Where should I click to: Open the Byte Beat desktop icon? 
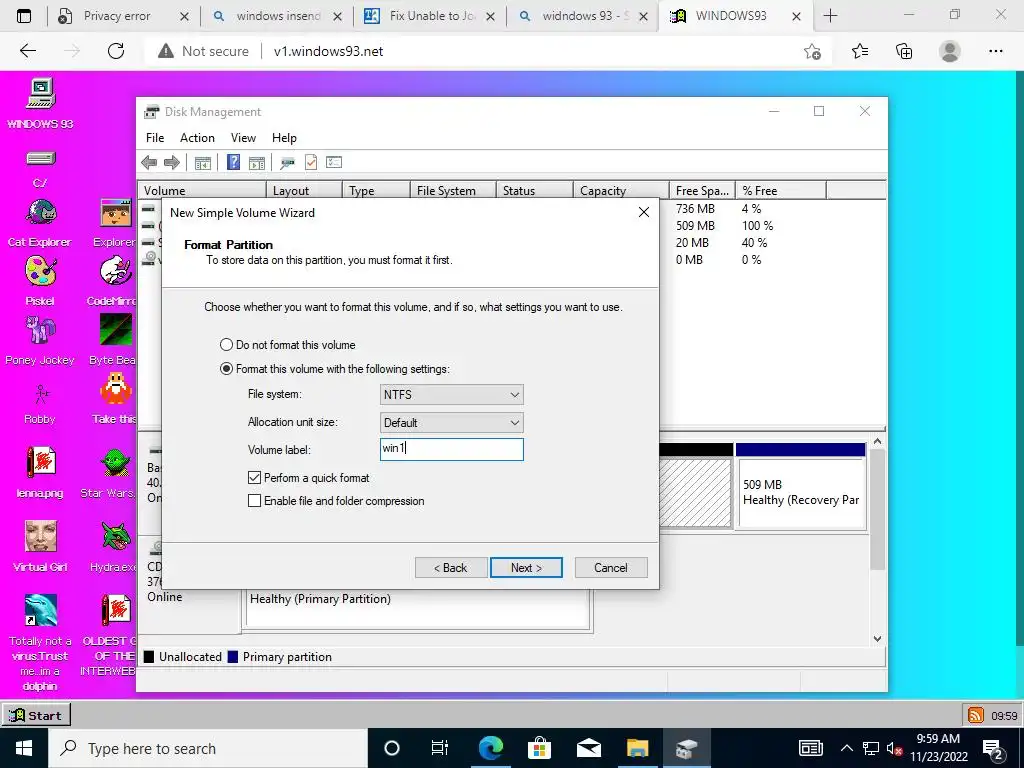114,340
